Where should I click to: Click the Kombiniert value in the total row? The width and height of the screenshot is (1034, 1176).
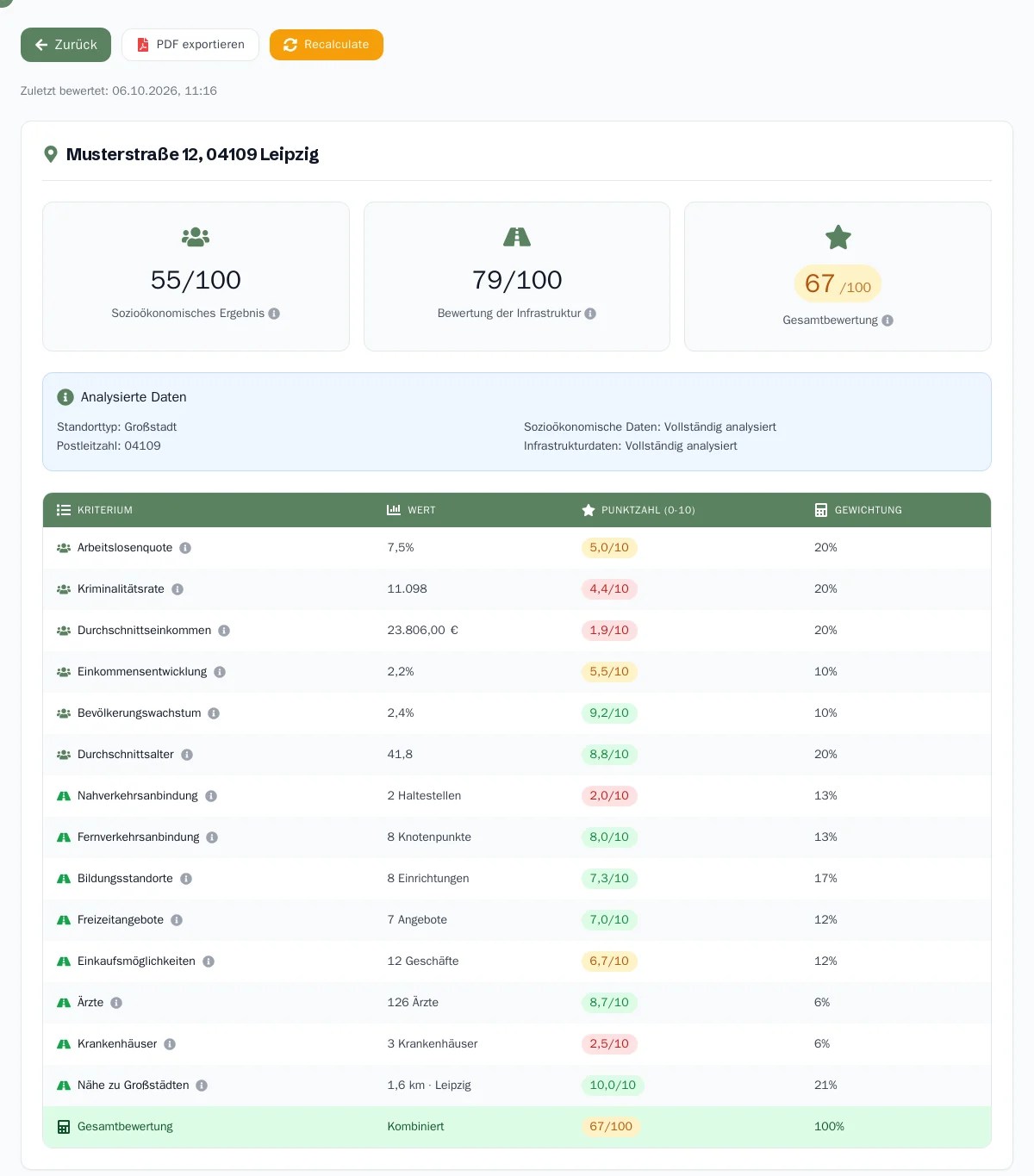(x=416, y=1127)
